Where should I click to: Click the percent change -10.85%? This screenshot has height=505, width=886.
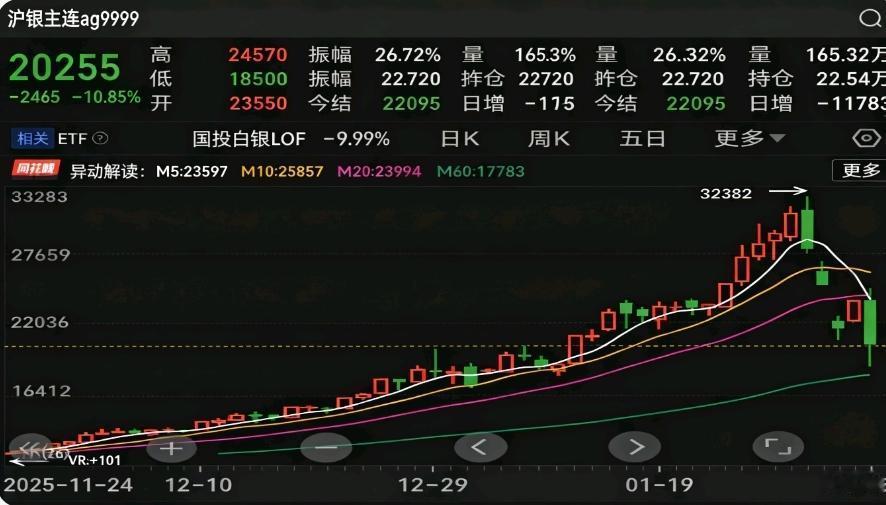[x=106, y=97]
